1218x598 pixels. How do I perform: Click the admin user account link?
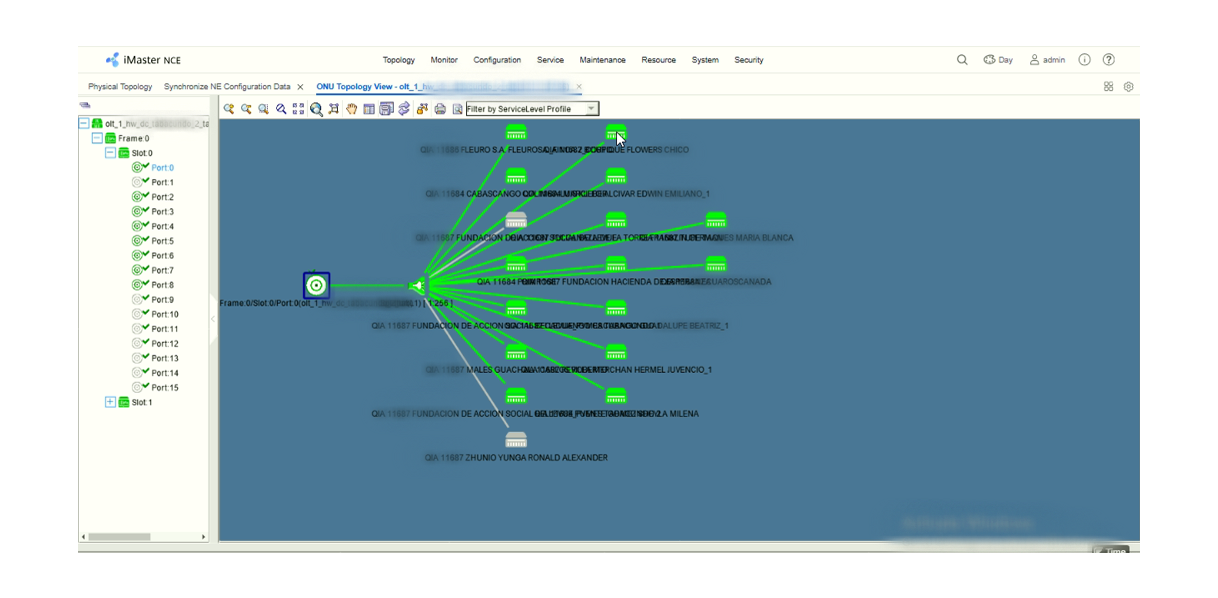1047,60
